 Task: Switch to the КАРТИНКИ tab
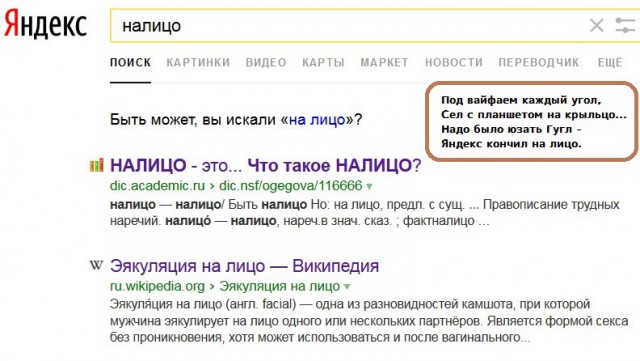pos(198,62)
